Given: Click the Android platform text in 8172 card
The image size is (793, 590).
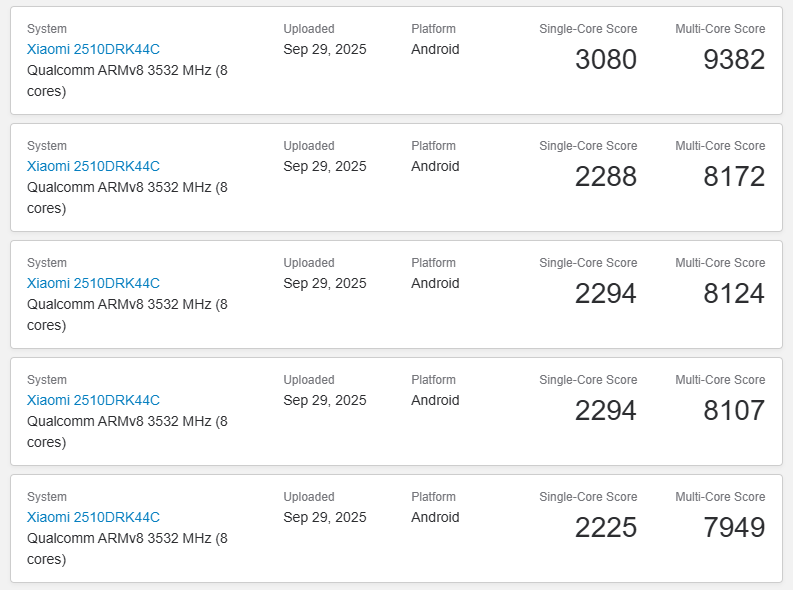Looking at the screenshot, I should click(x=435, y=166).
